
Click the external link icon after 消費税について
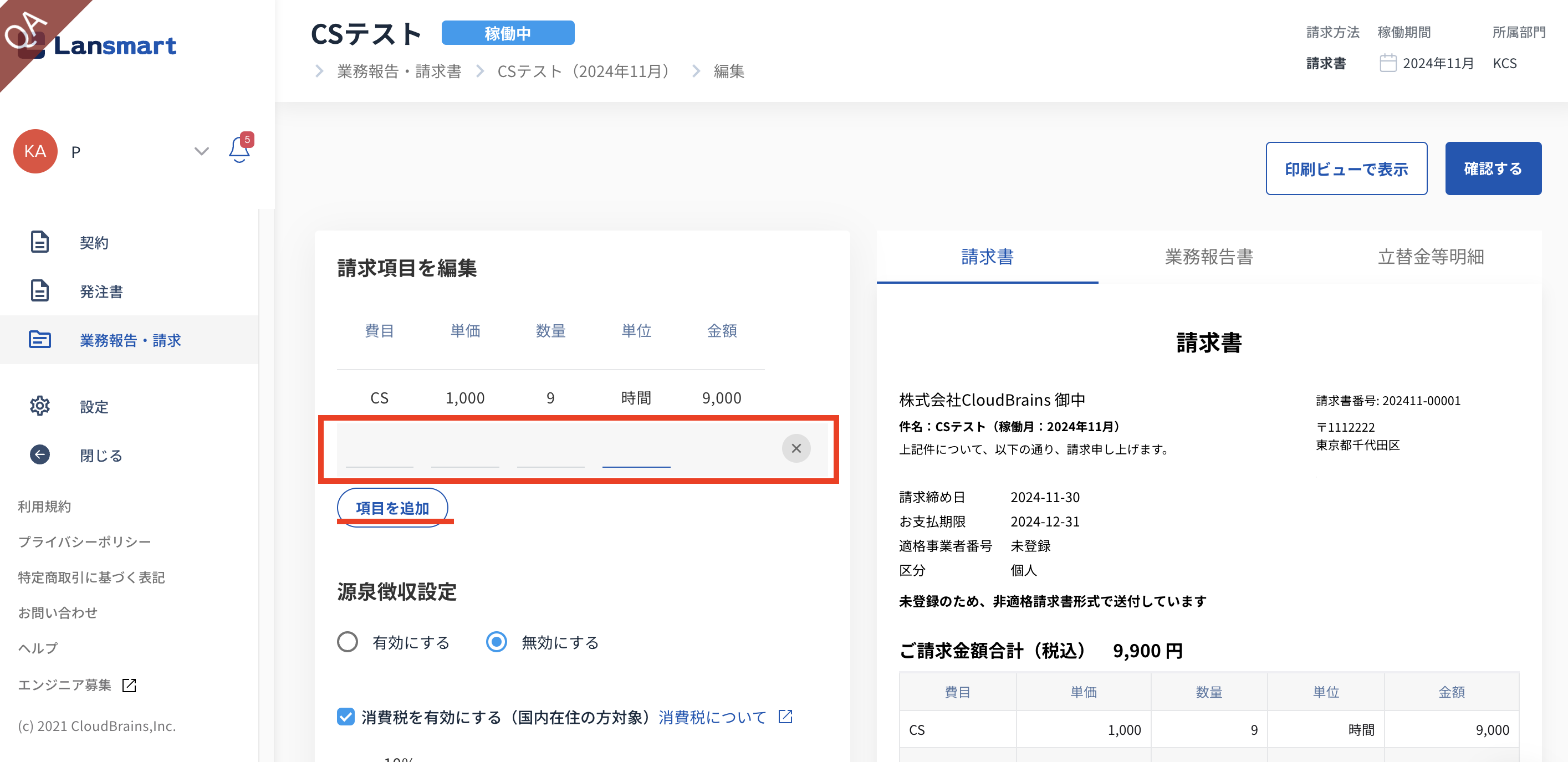point(786,717)
